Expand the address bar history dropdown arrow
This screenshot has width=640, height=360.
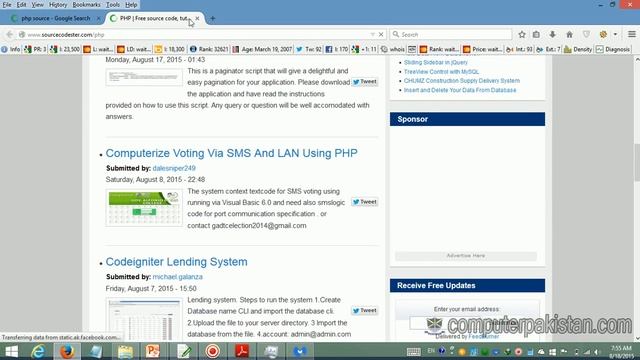(x=372, y=35)
